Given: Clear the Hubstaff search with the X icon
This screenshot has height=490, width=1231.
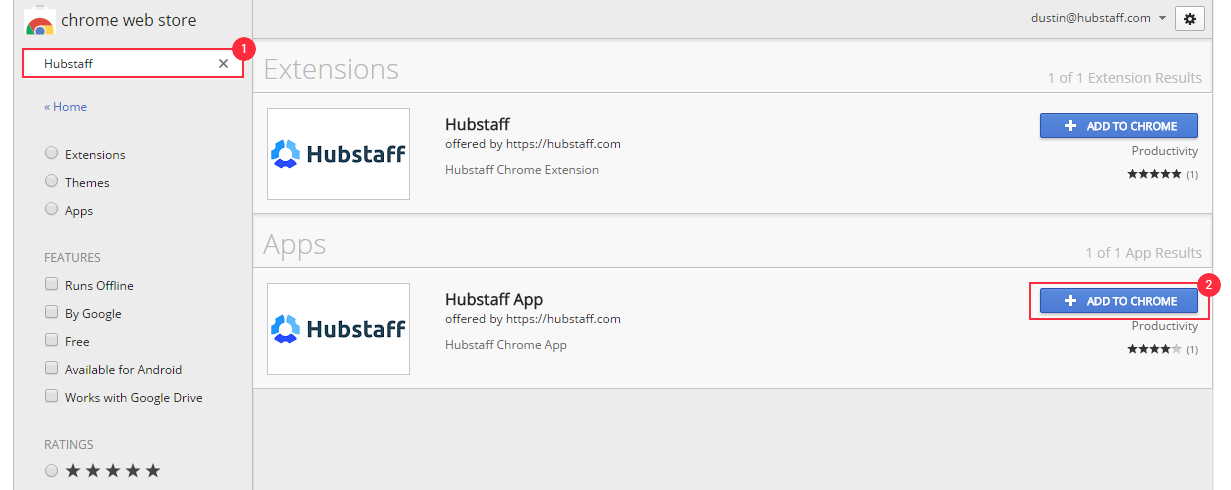Looking at the screenshot, I should tap(223, 64).
